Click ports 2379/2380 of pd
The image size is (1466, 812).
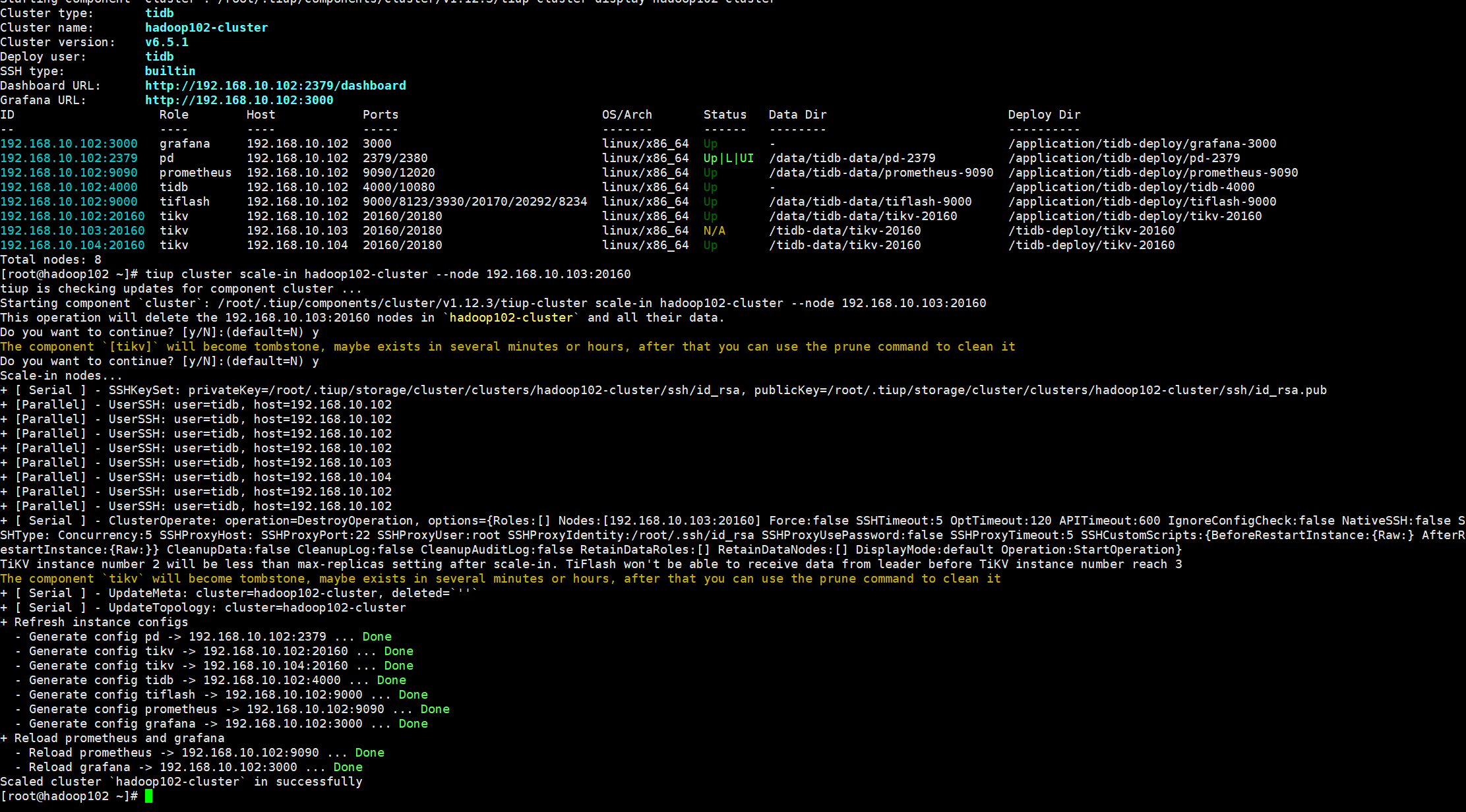coord(395,158)
